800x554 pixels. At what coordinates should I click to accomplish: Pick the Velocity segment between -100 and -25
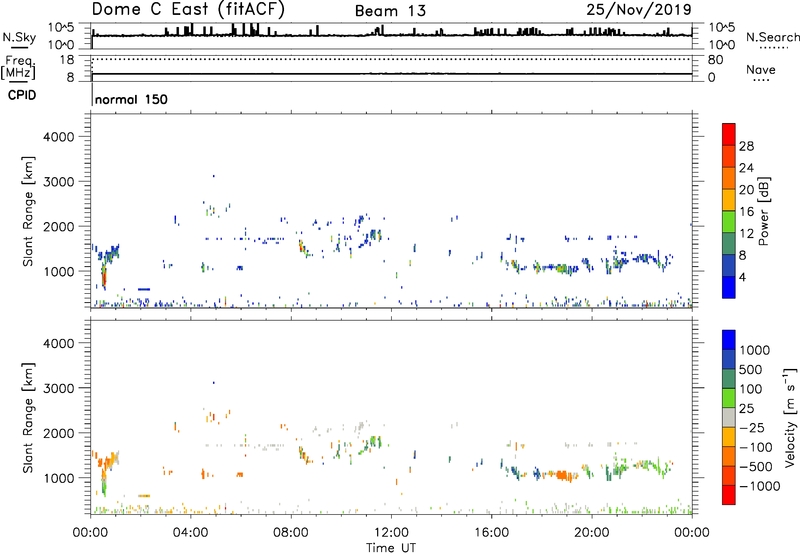click(729, 437)
